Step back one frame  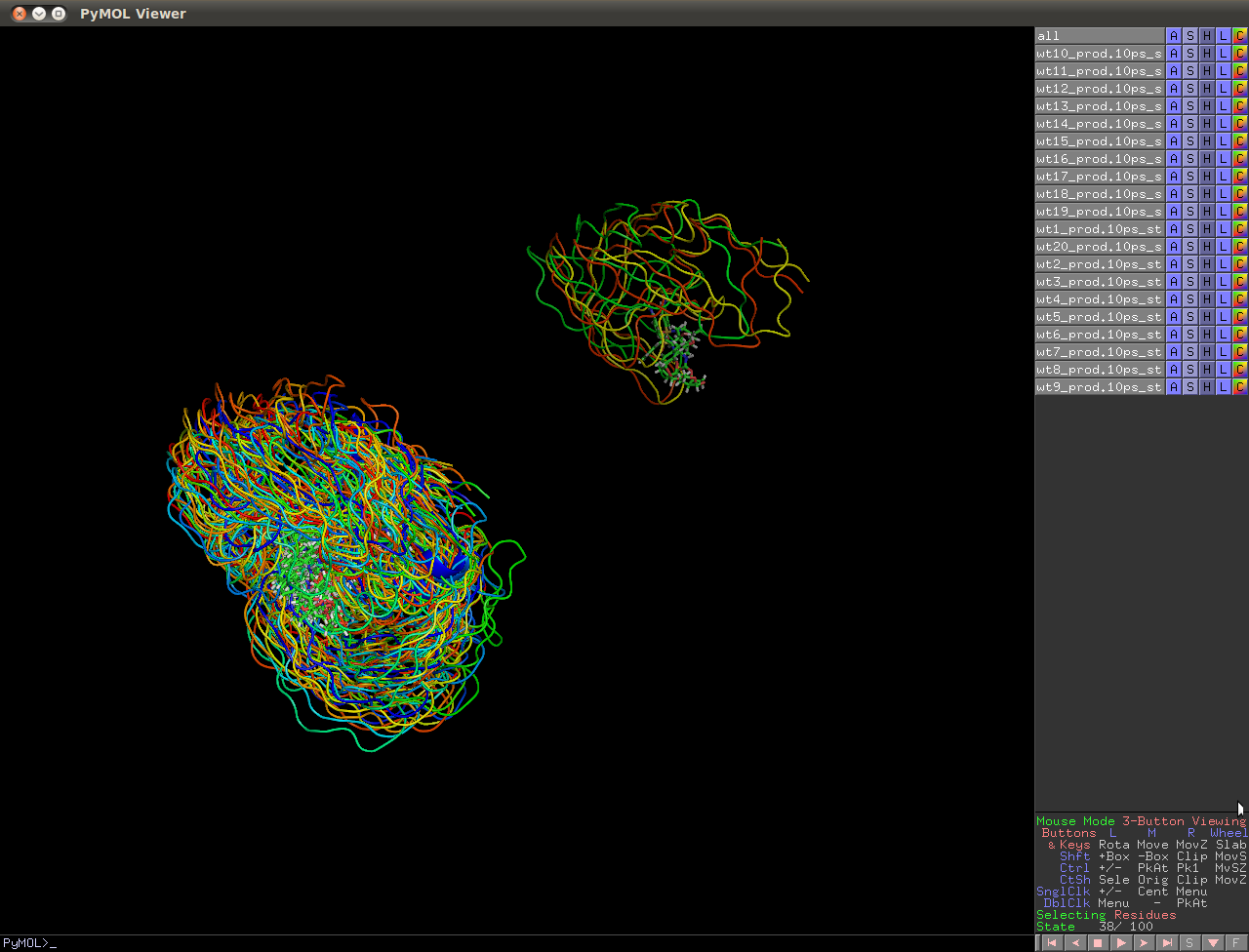click(1075, 943)
